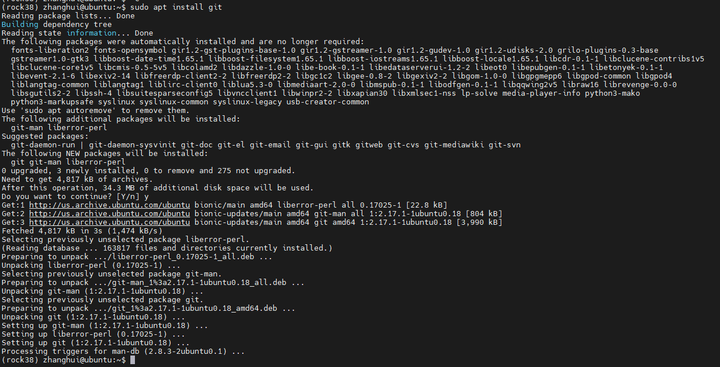Click the 'Reading package lists... Done' line
720x367 pixels.
68,16
